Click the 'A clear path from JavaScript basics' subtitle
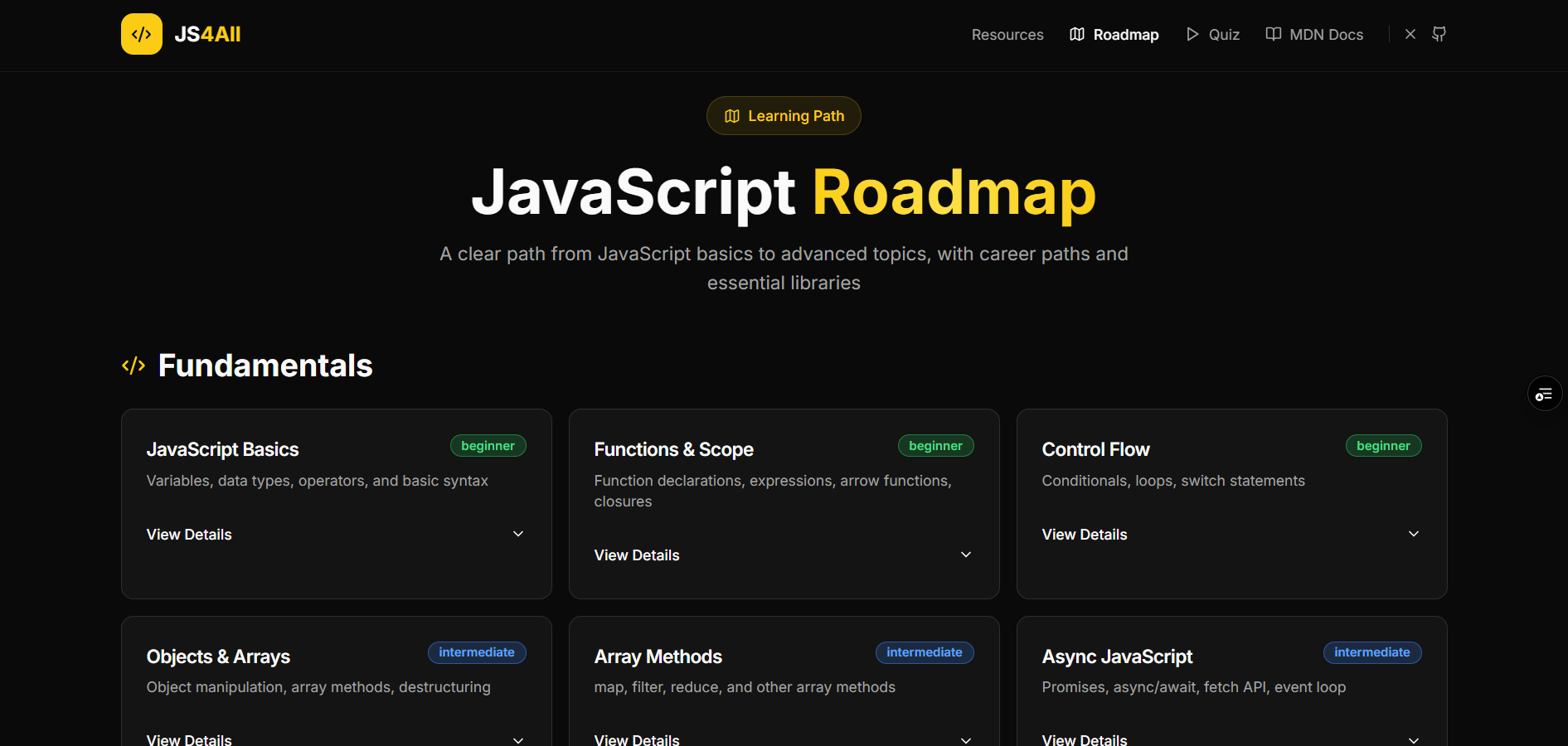This screenshot has height=746, width=1568. pos(784,268)
